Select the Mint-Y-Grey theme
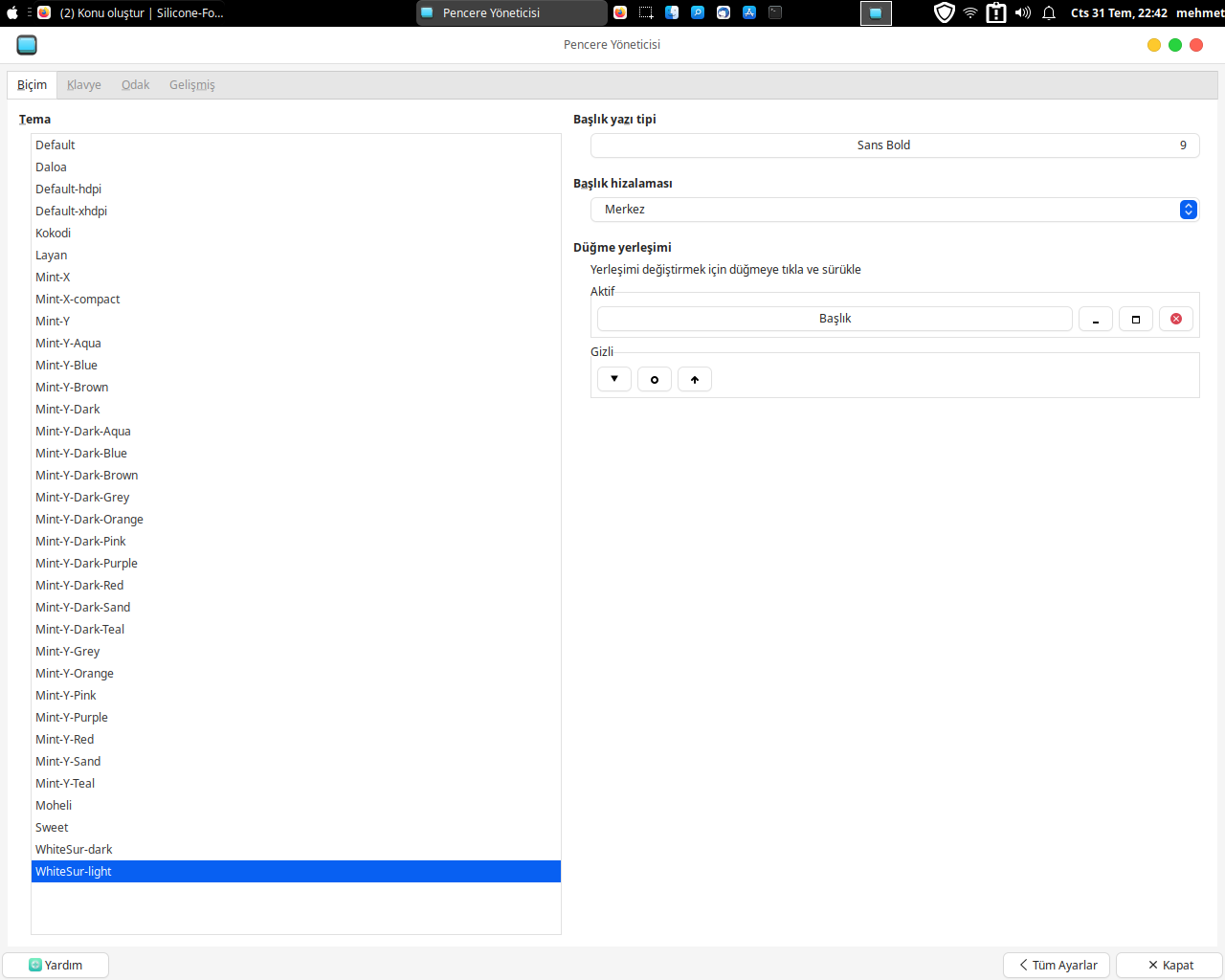The image size is (1225, 980). [x=296, y=652]
